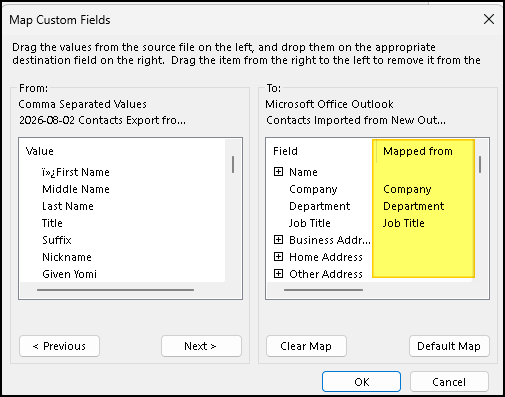Screen dimensions: 505x397
Task: Select the Home Address field row
Action: click(326, 257)
